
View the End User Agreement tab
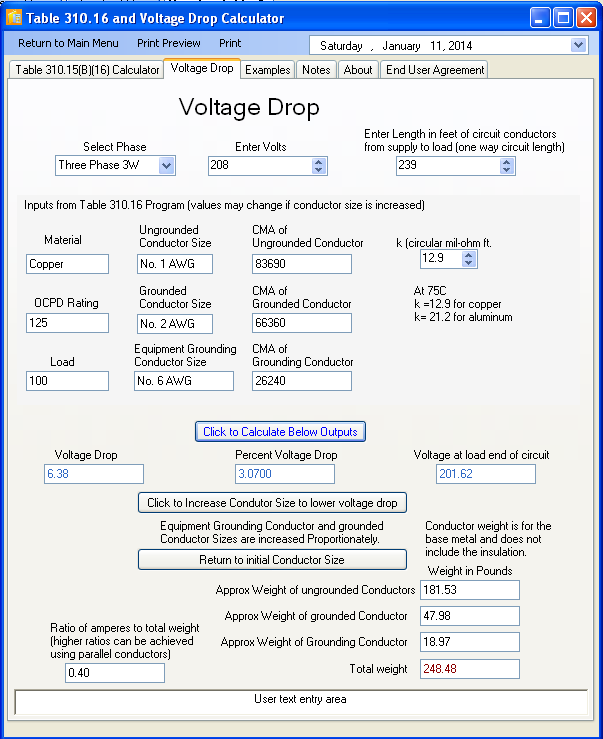(435, 70)
